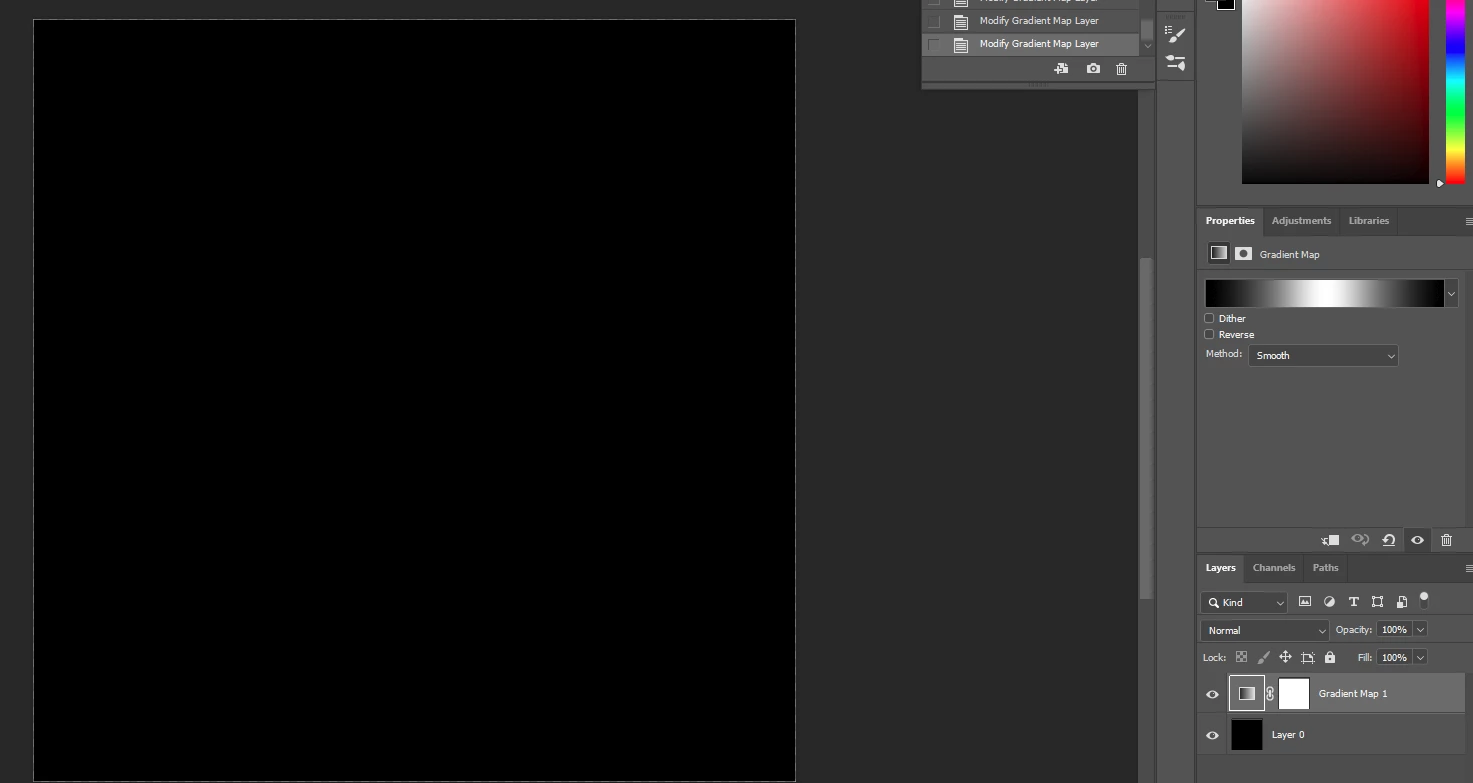Toggle adjustment layer visibility in Properties panel
The width and height of the screenshot is (1473, 783).
click(x=1417, y=540)
